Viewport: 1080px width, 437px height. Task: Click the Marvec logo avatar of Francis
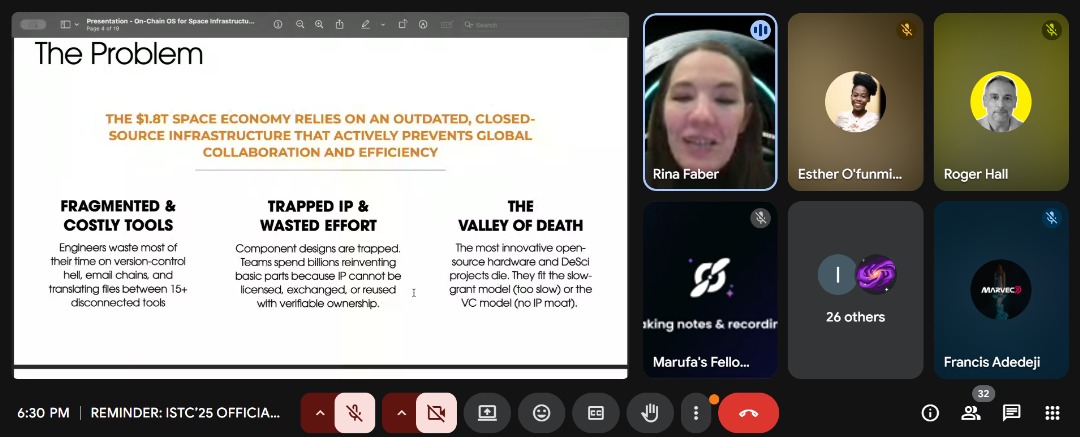tap(1001, 289)
